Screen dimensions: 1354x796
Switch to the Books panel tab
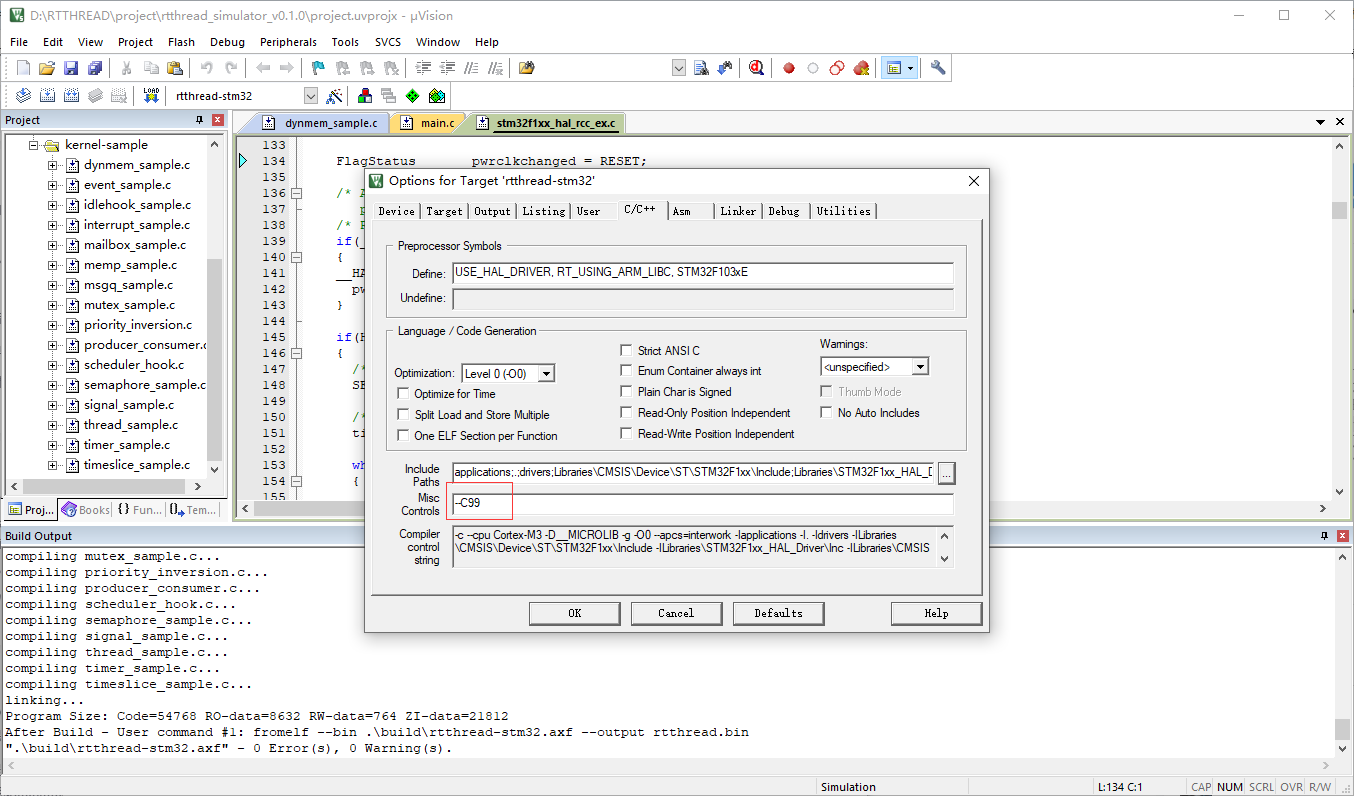86,509
